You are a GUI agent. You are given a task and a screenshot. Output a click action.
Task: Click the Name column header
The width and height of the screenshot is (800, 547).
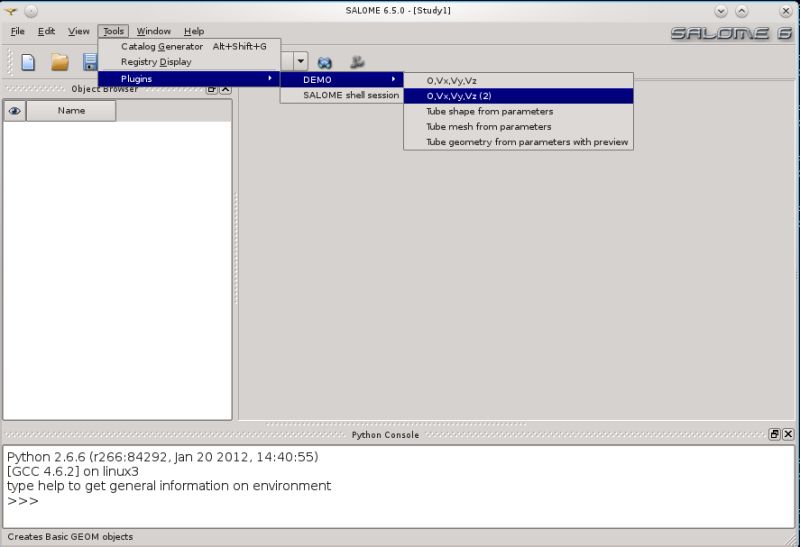pyautogui.click(x=71, y=111)
